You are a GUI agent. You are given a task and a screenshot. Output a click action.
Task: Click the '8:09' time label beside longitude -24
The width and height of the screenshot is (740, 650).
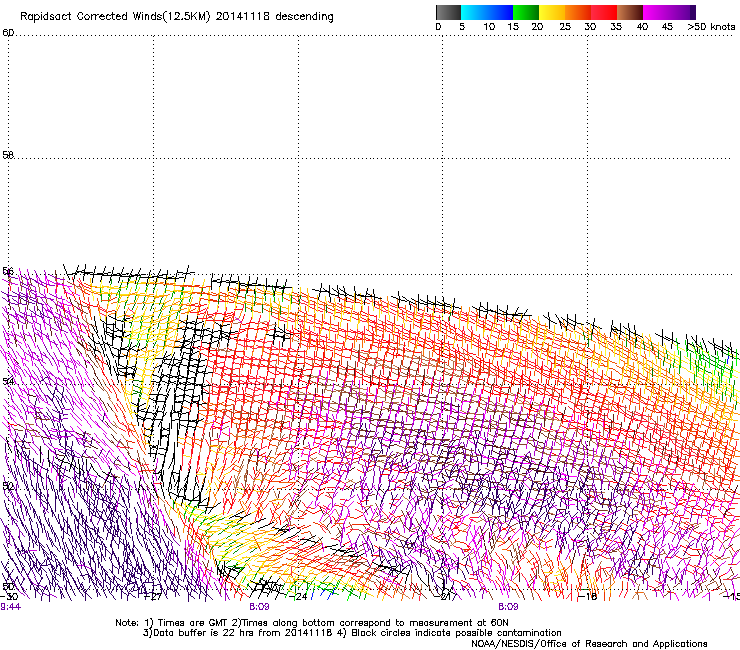(x=259, y=607)
